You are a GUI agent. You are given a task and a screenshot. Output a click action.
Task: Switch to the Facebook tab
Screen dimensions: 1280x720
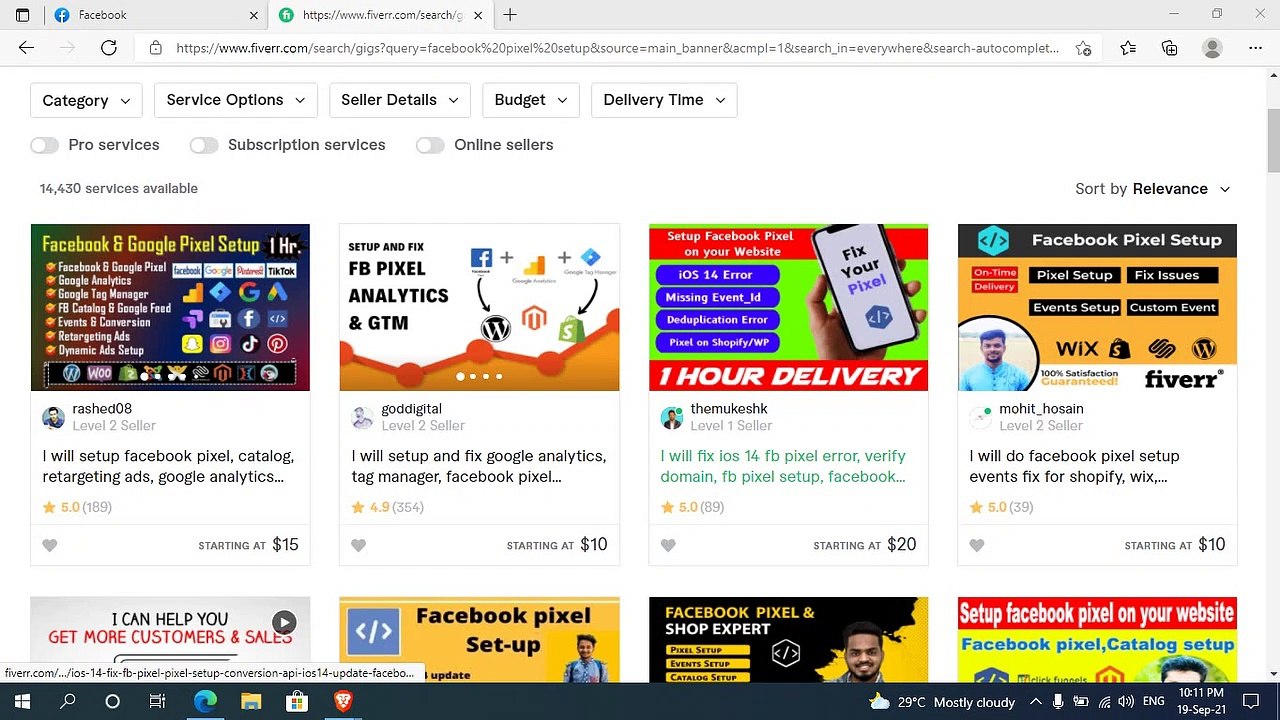click(x=155, y=15)
